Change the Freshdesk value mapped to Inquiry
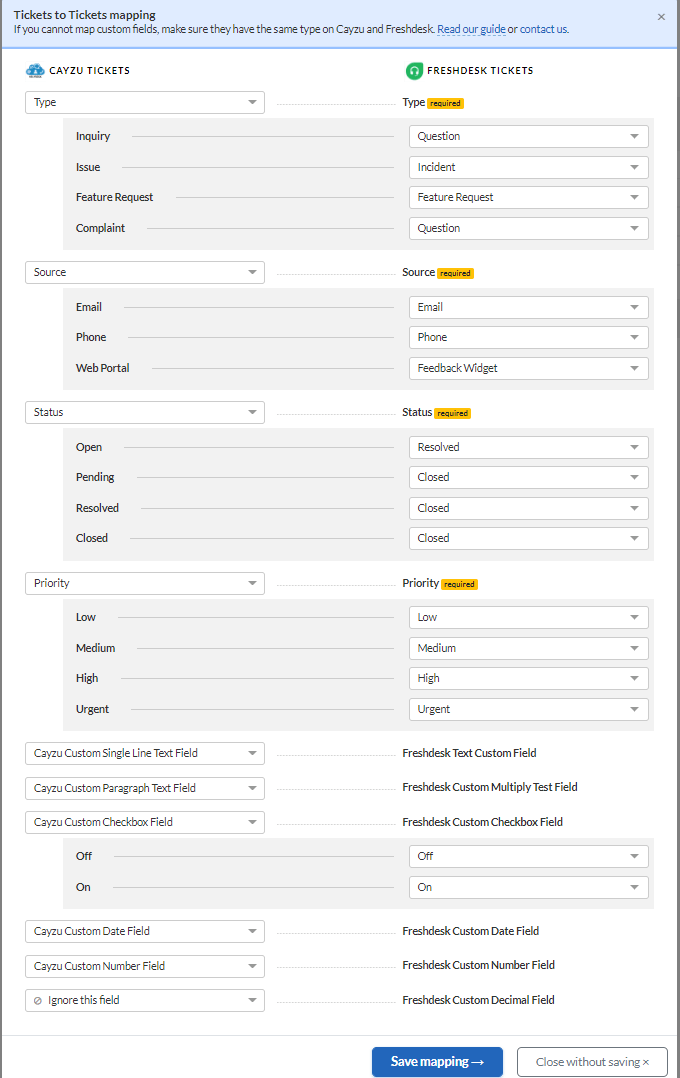The height and width of the screenshot is (1078, 680). pos(529,136)
